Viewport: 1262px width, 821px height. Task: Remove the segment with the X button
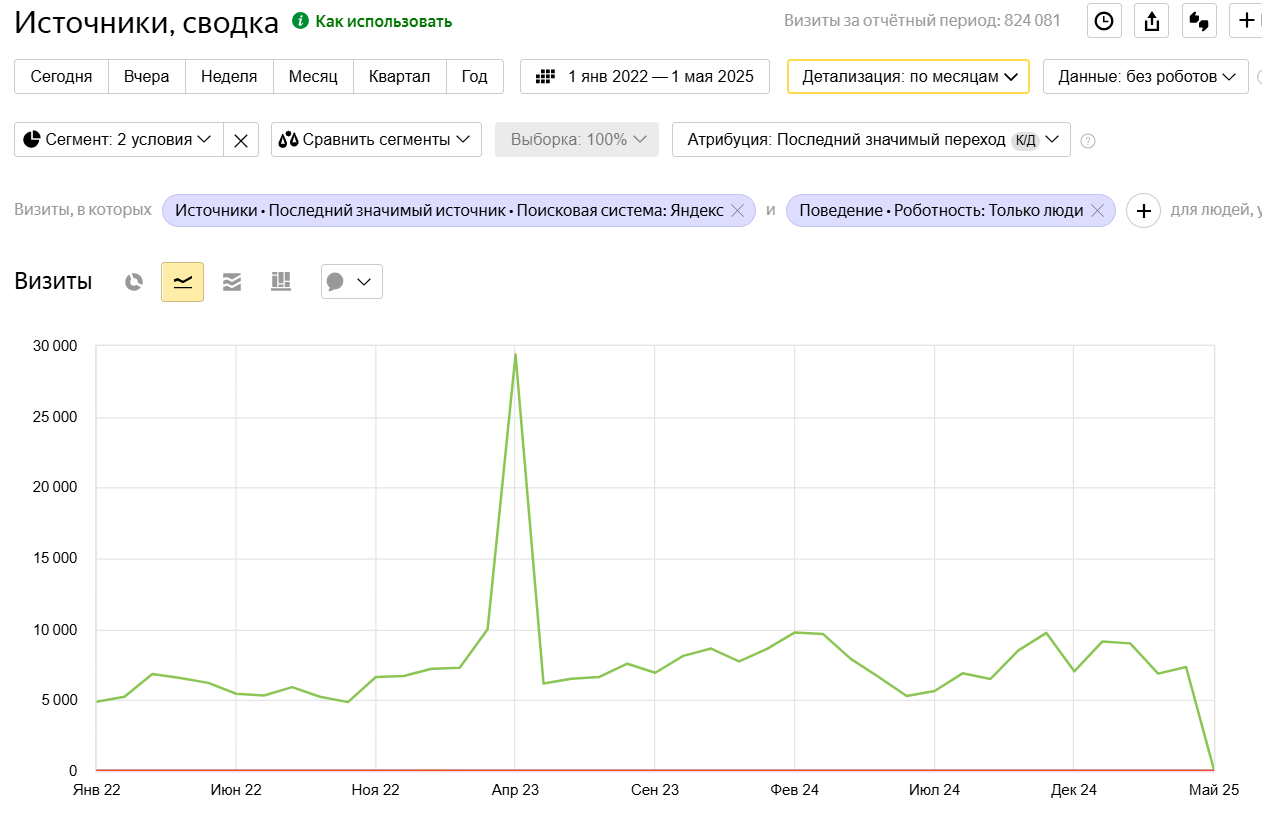coord(241,140)
